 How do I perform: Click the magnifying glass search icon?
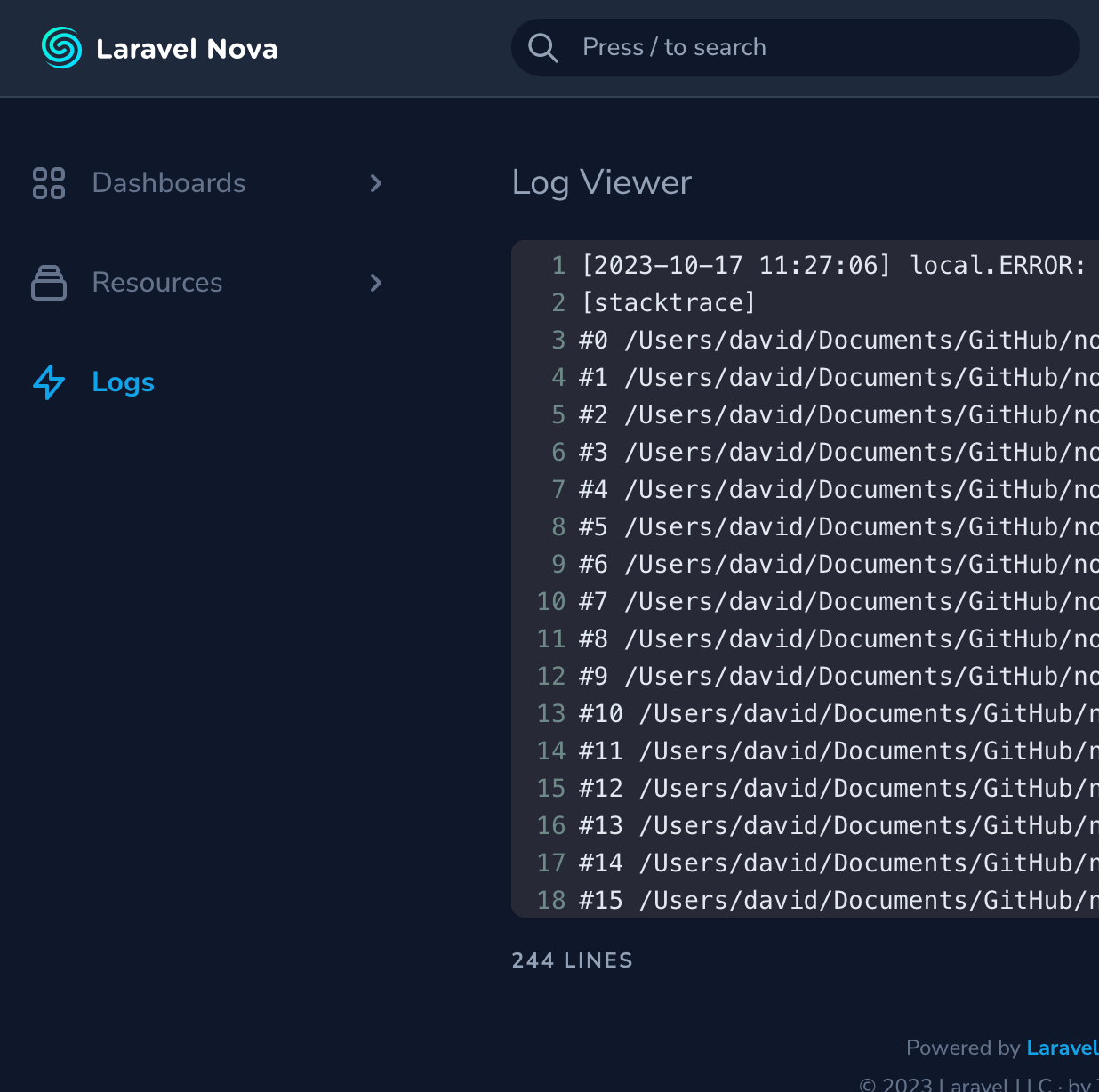[x=542, y=48]
